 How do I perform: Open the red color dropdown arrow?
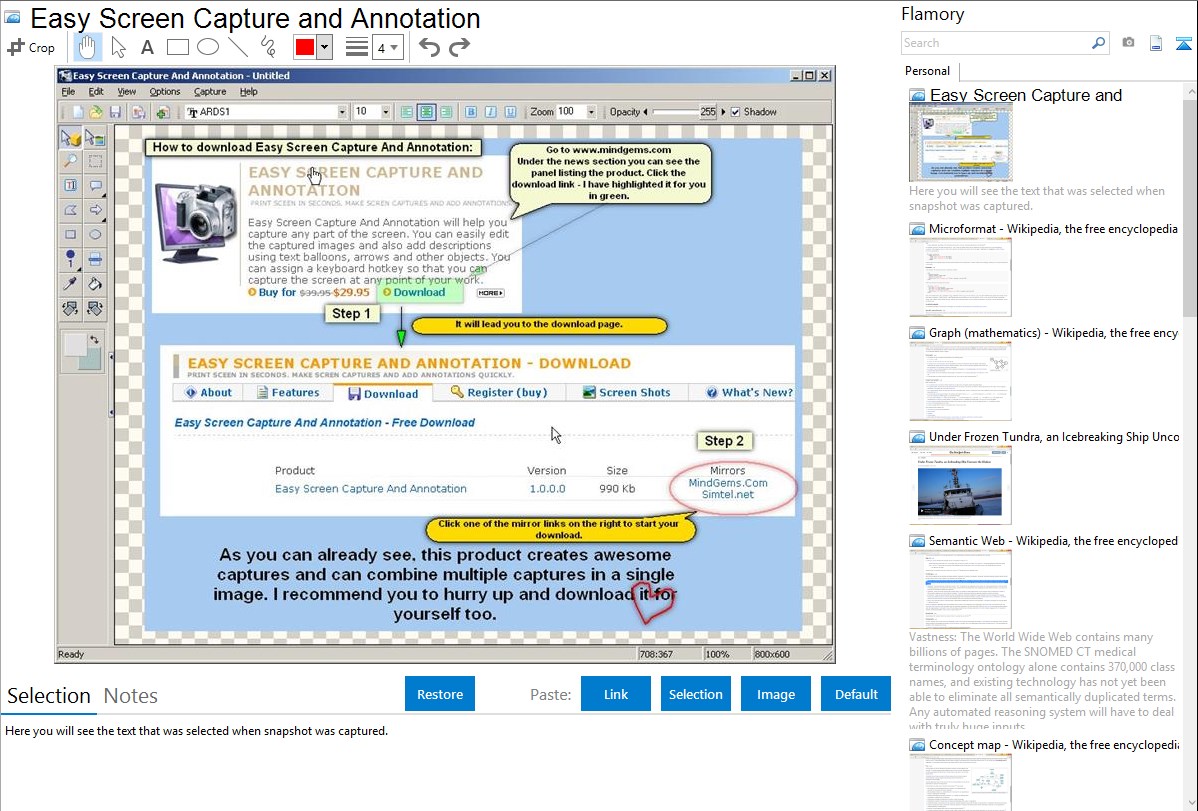click(x=325, y=47)
